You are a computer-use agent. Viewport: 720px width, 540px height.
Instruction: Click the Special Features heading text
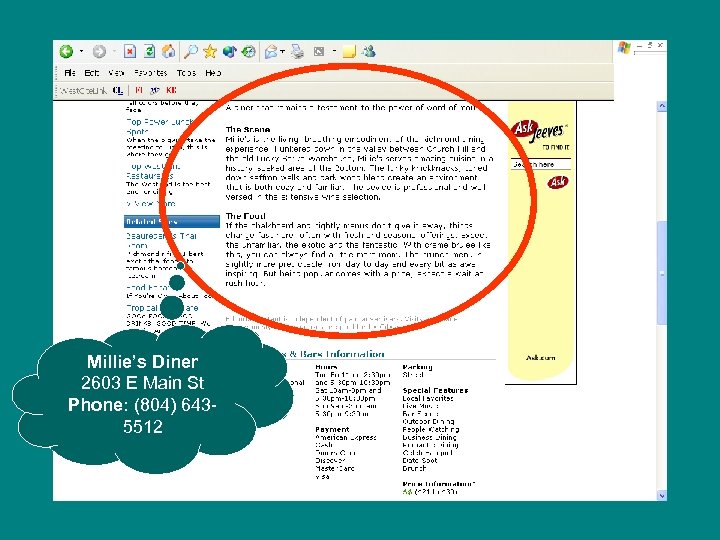pos(435,390)
